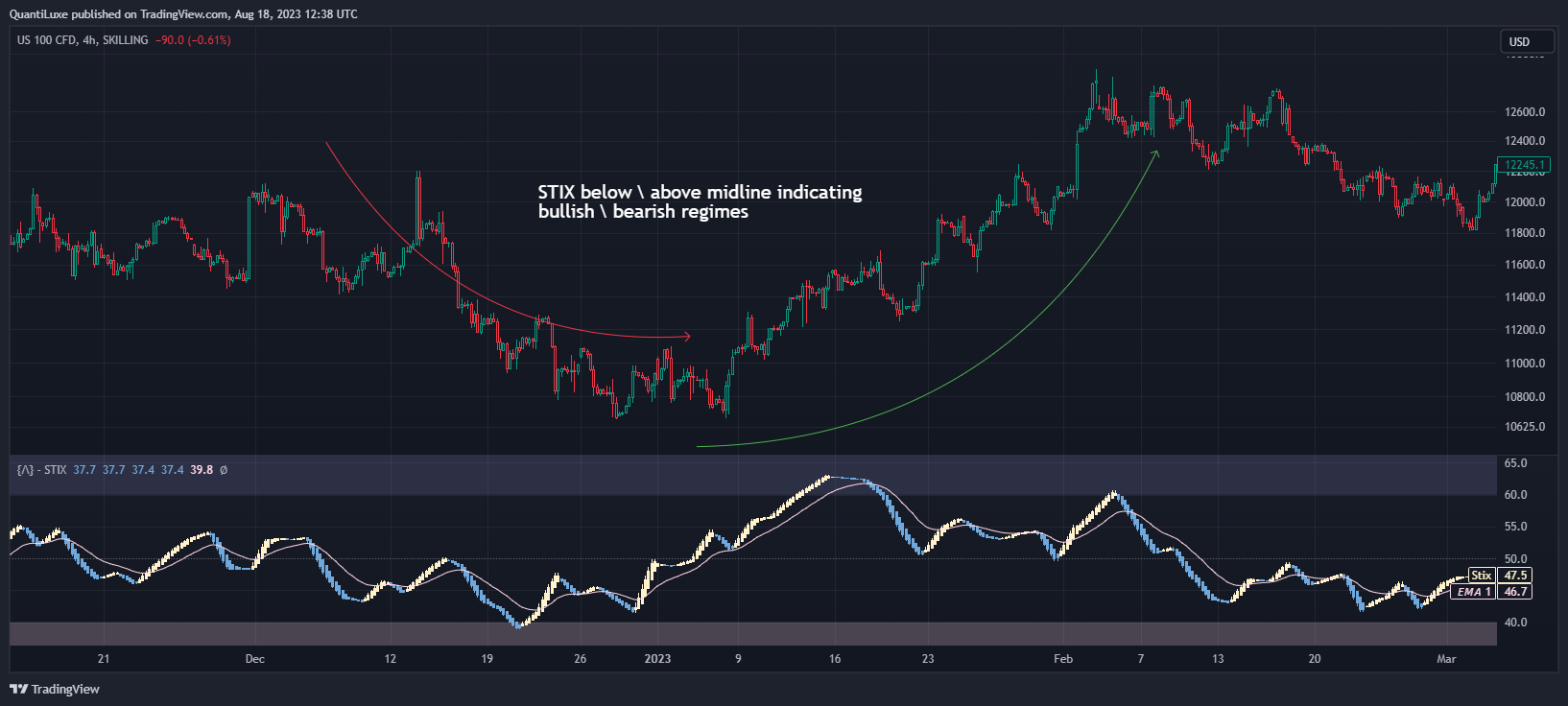Image resolution: width=1568 pixels, height=706 pixels.
Task: Click the 11400.0 price axis label
Action: coord(1525,297)
